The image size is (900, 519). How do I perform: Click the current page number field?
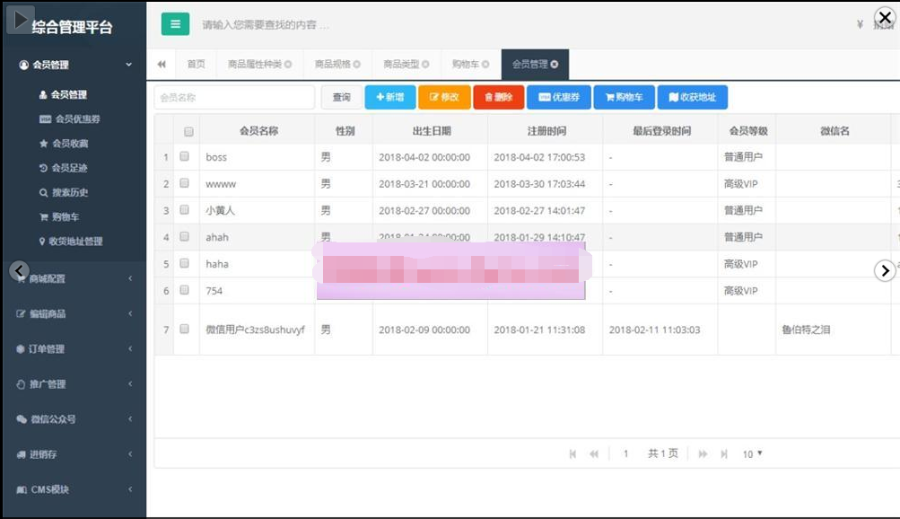pyautogui.click(x=626, y=454)
